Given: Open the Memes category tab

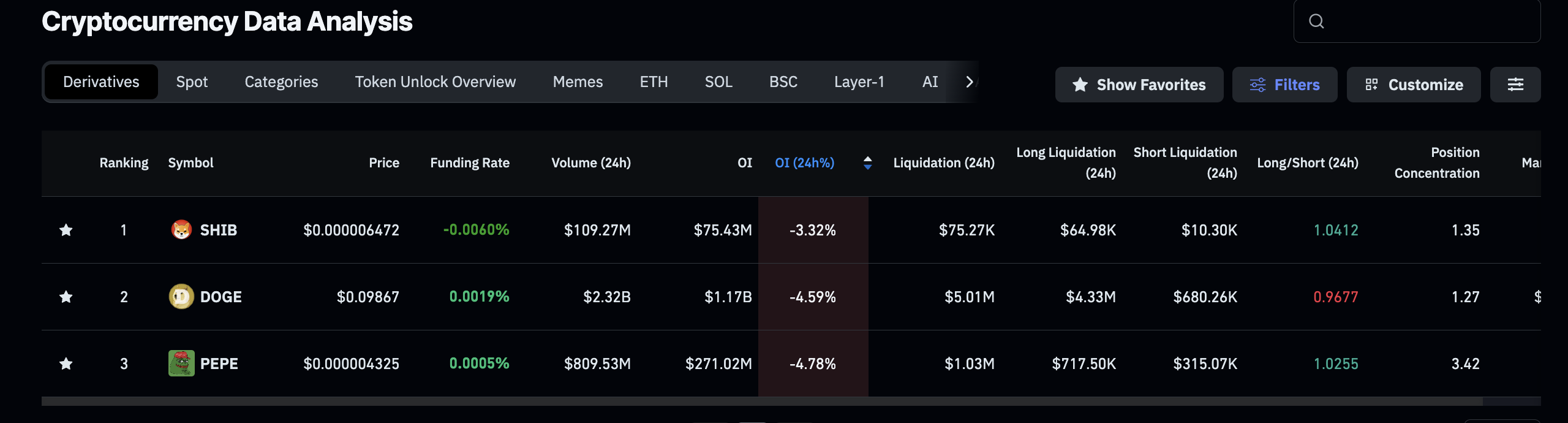Looking at the screenshot, I should coord(578,82).
